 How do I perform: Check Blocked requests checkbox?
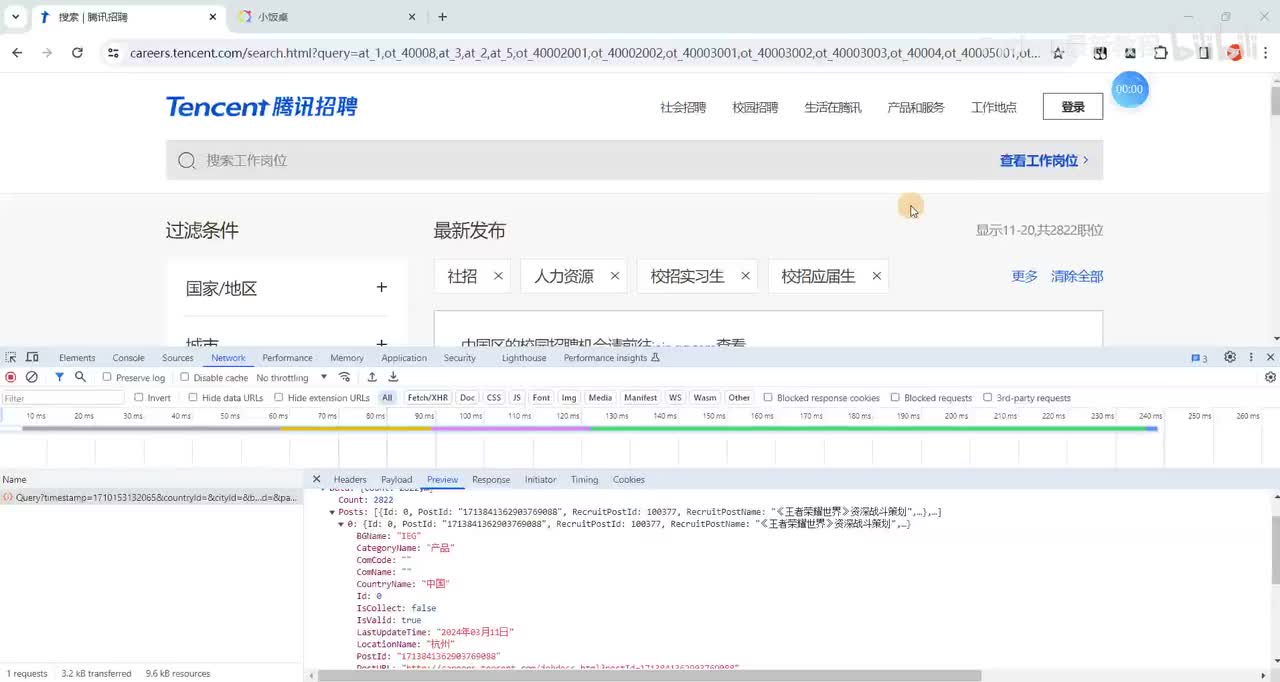pos(895,397)
